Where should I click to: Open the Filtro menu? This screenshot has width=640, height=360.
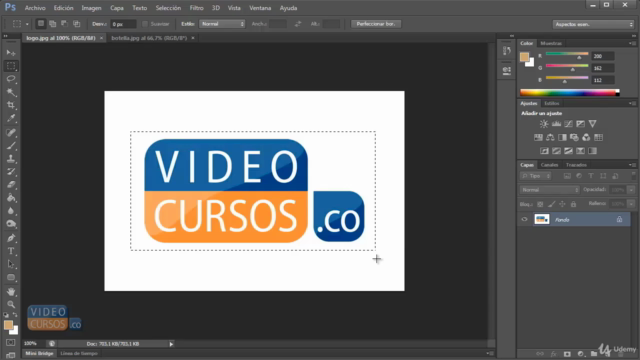point(196,8)
